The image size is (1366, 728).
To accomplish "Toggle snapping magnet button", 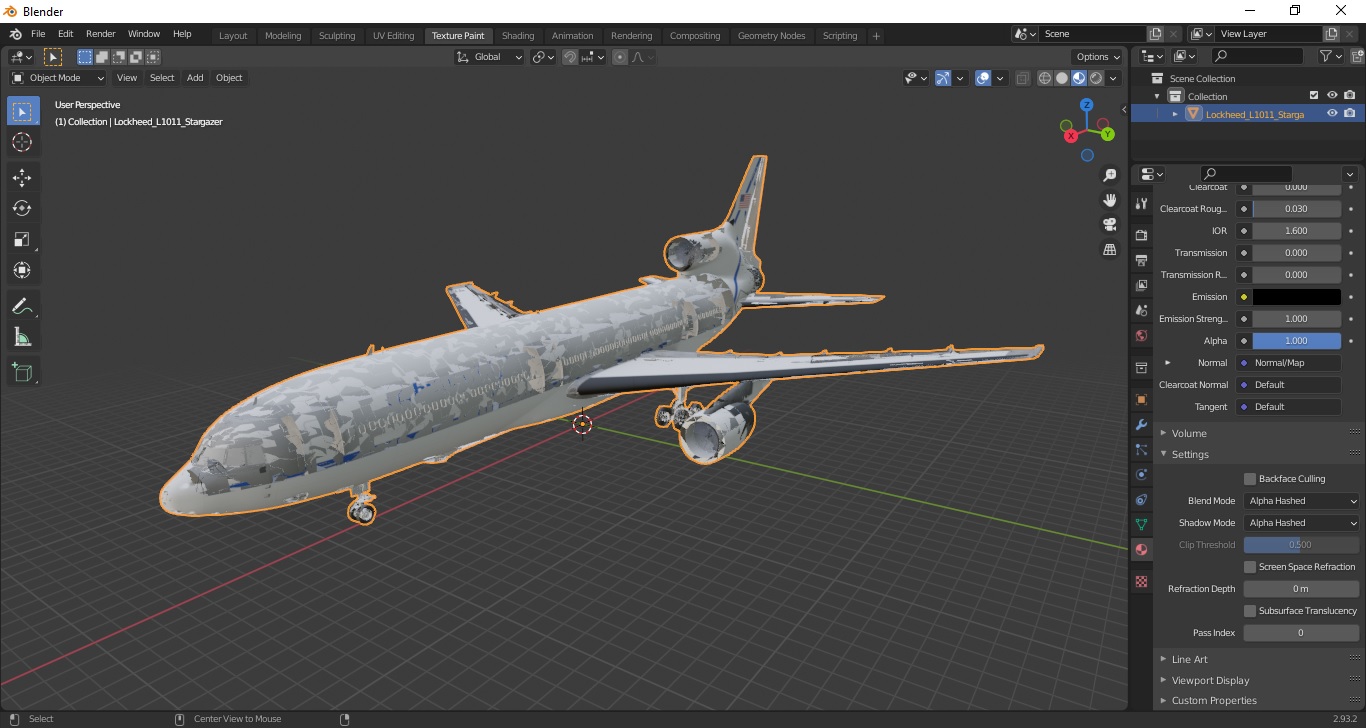I will [x=570, y=57].
